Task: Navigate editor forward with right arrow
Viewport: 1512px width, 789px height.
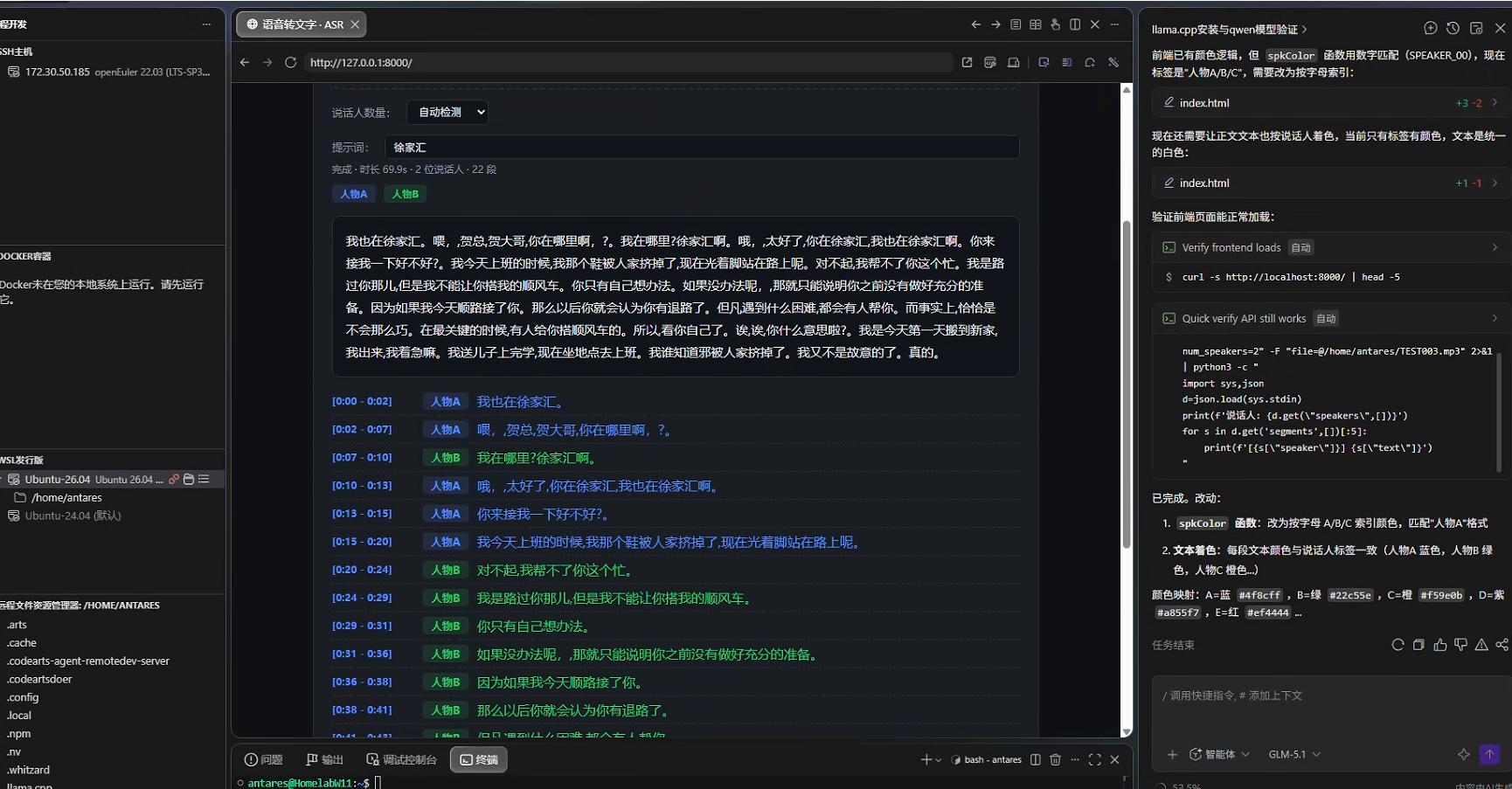Action: 995,24
